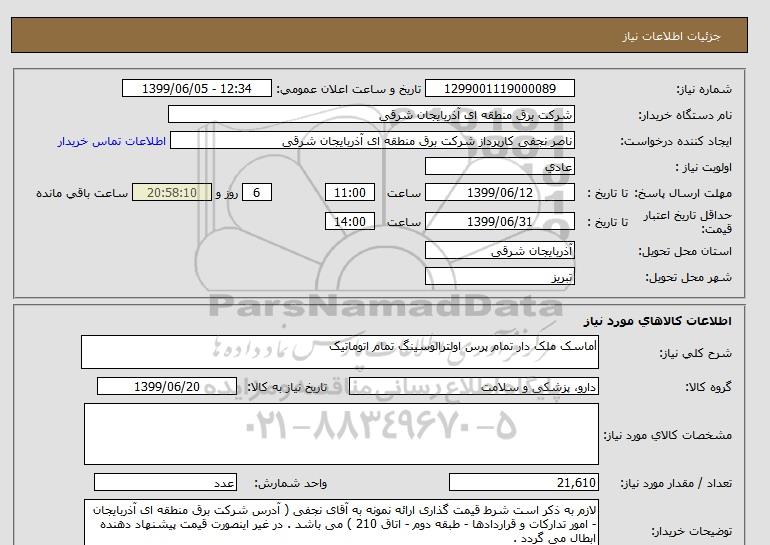Screen dimensions: 770x545
Task: Click the حداقل تاریخ اعتبار قیمت label
Action: point(688,222)
